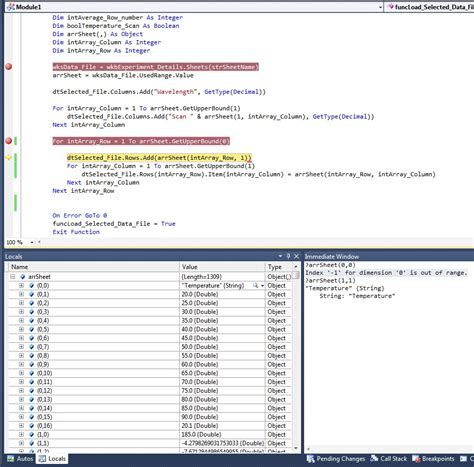Open the Breakpoints tab
474x467 pixels.
[x=433, y=459]
